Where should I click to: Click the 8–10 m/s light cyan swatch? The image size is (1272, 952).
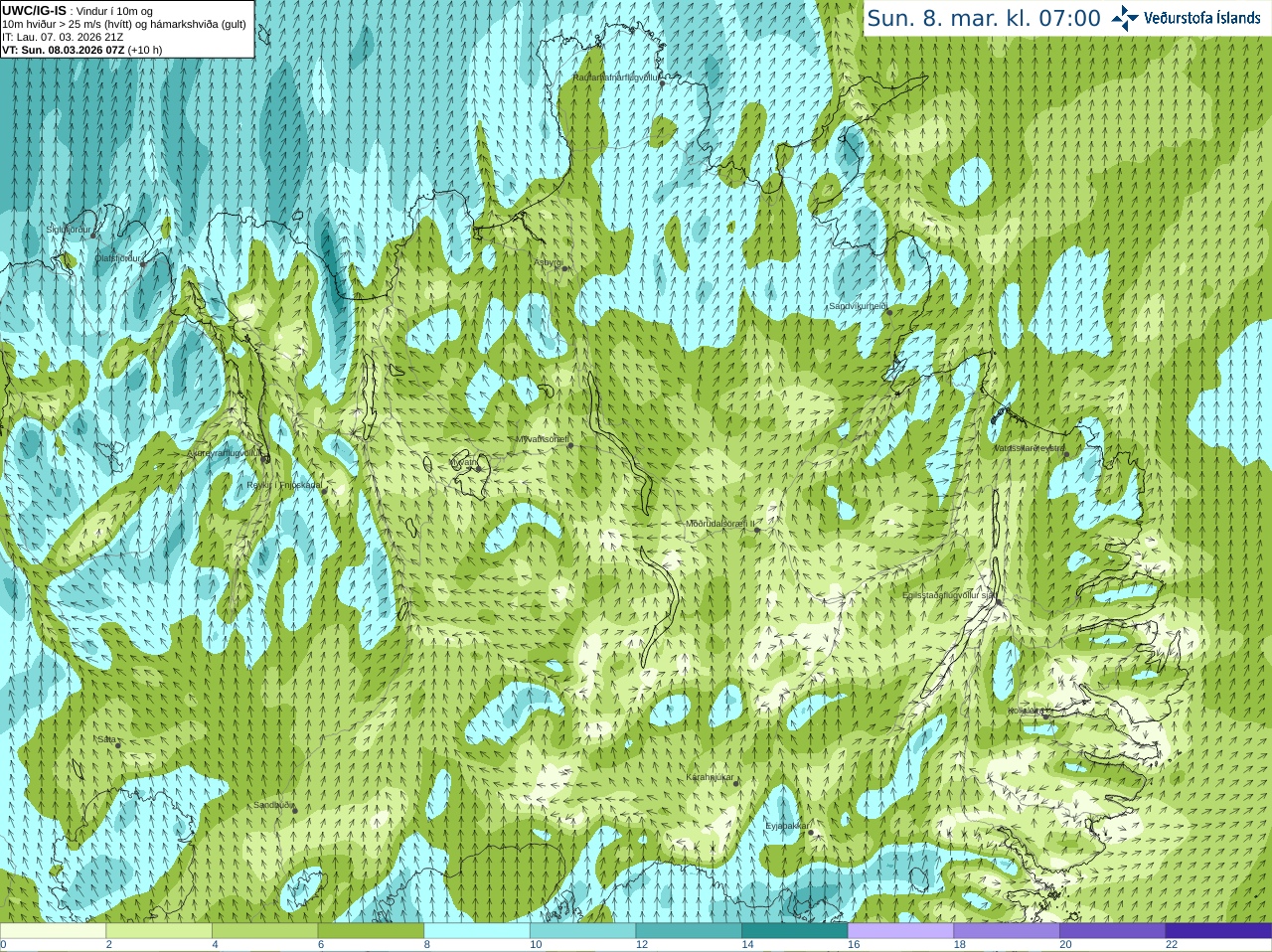tap(477, 931)
